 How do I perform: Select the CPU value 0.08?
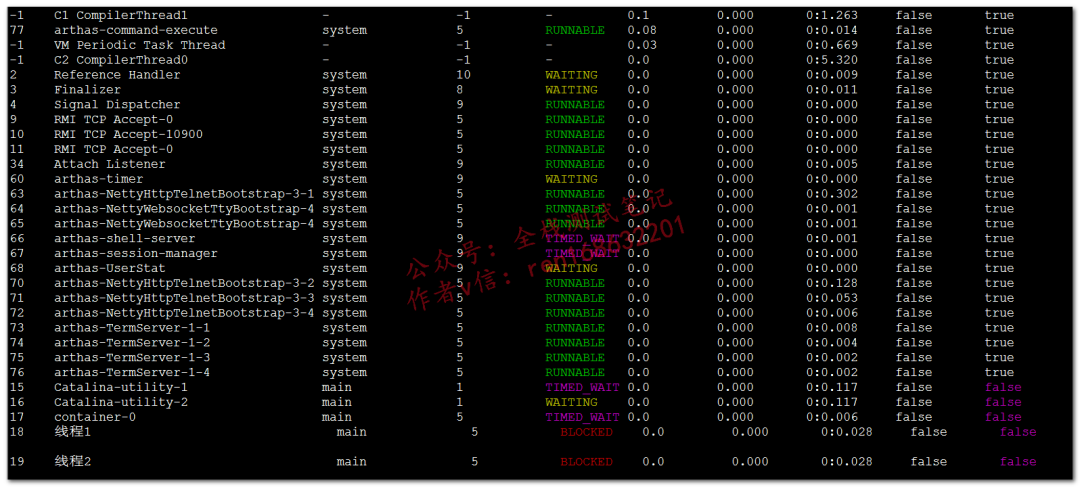pos(642,30)
